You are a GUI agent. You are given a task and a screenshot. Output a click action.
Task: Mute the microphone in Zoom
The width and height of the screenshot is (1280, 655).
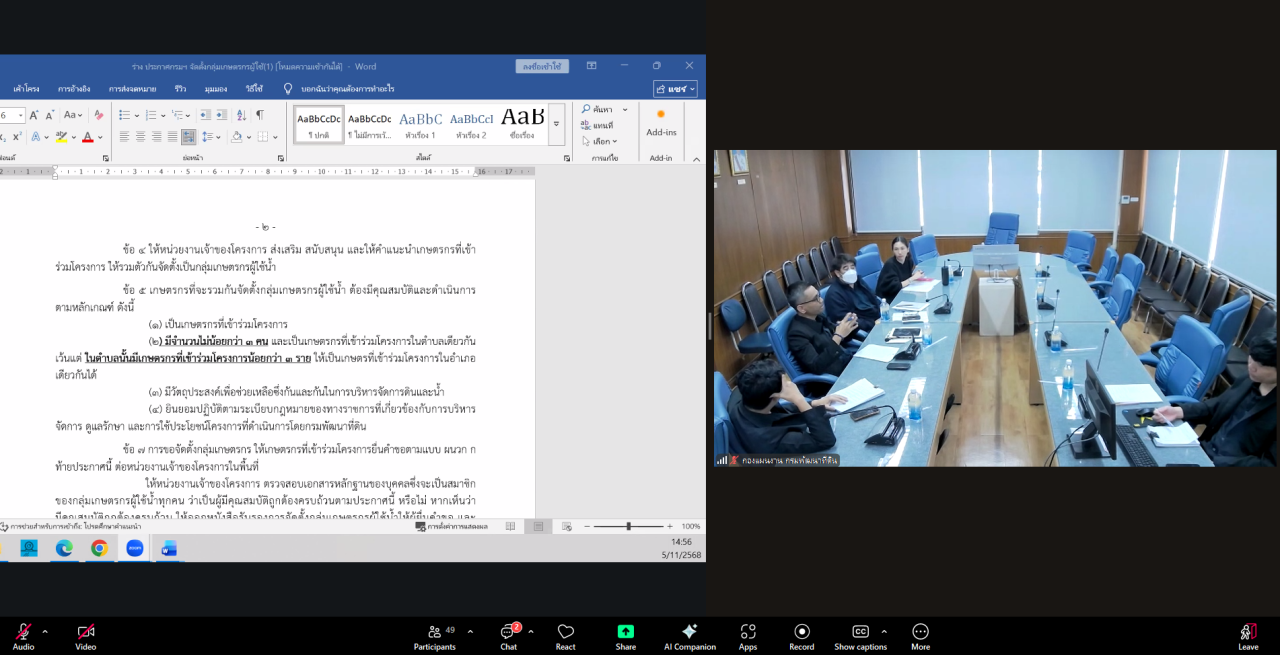coord(22,634)
